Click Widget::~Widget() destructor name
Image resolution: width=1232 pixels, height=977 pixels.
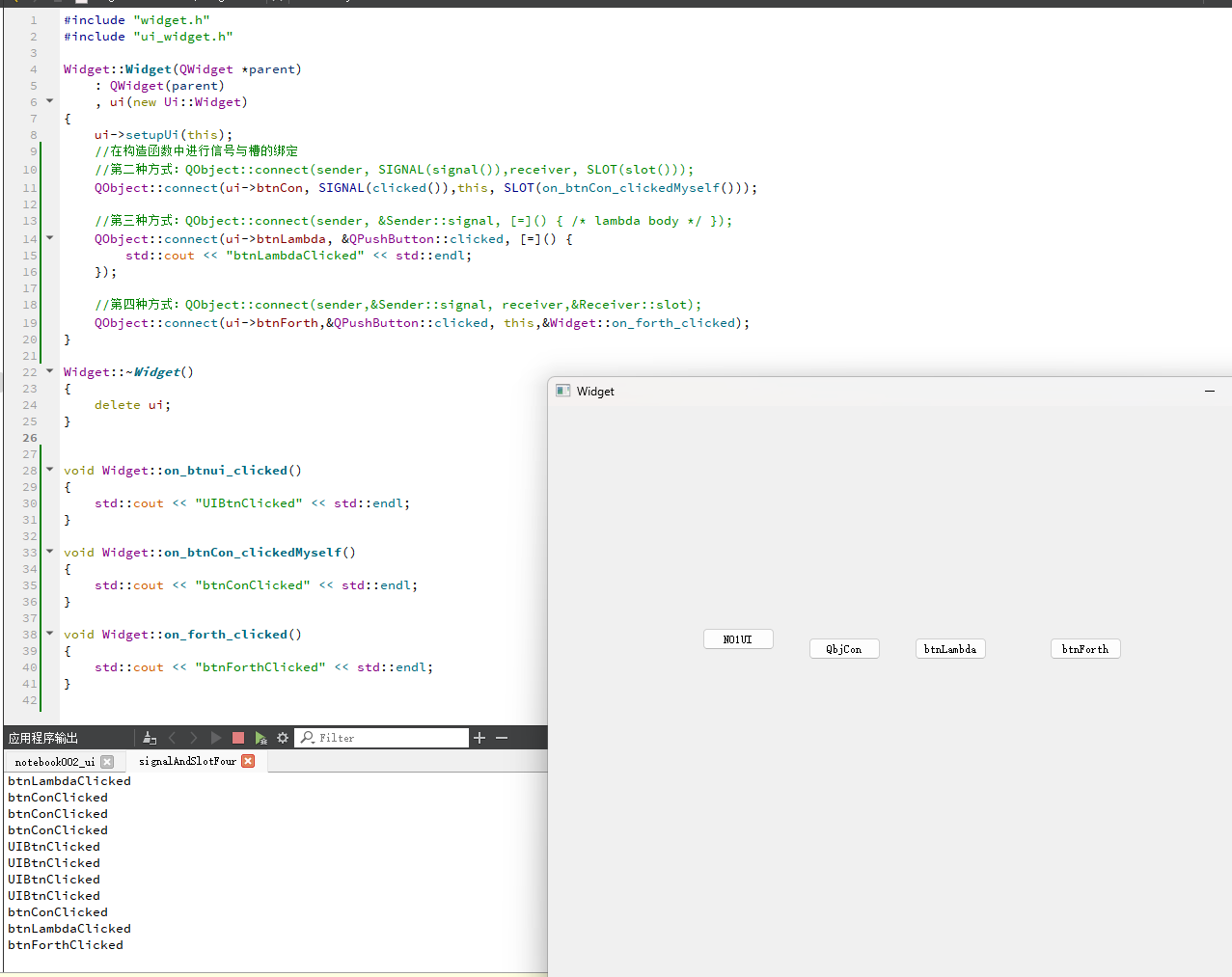pos(128,372)
